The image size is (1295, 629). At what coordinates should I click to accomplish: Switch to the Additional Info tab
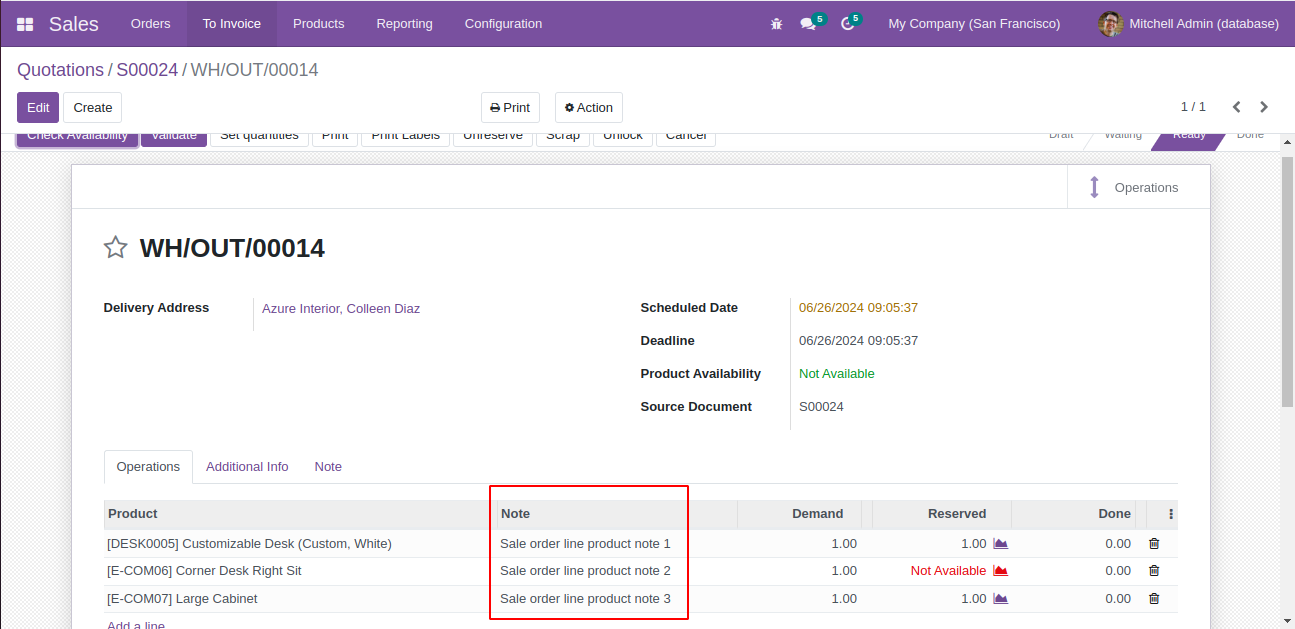click(x=247, y=467)
